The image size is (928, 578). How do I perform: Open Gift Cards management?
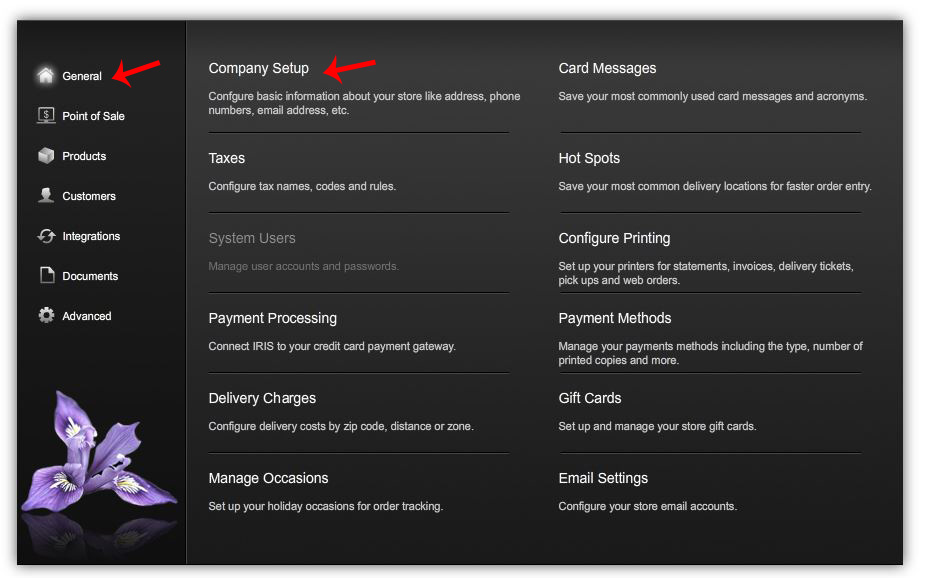tap(590, 398)
